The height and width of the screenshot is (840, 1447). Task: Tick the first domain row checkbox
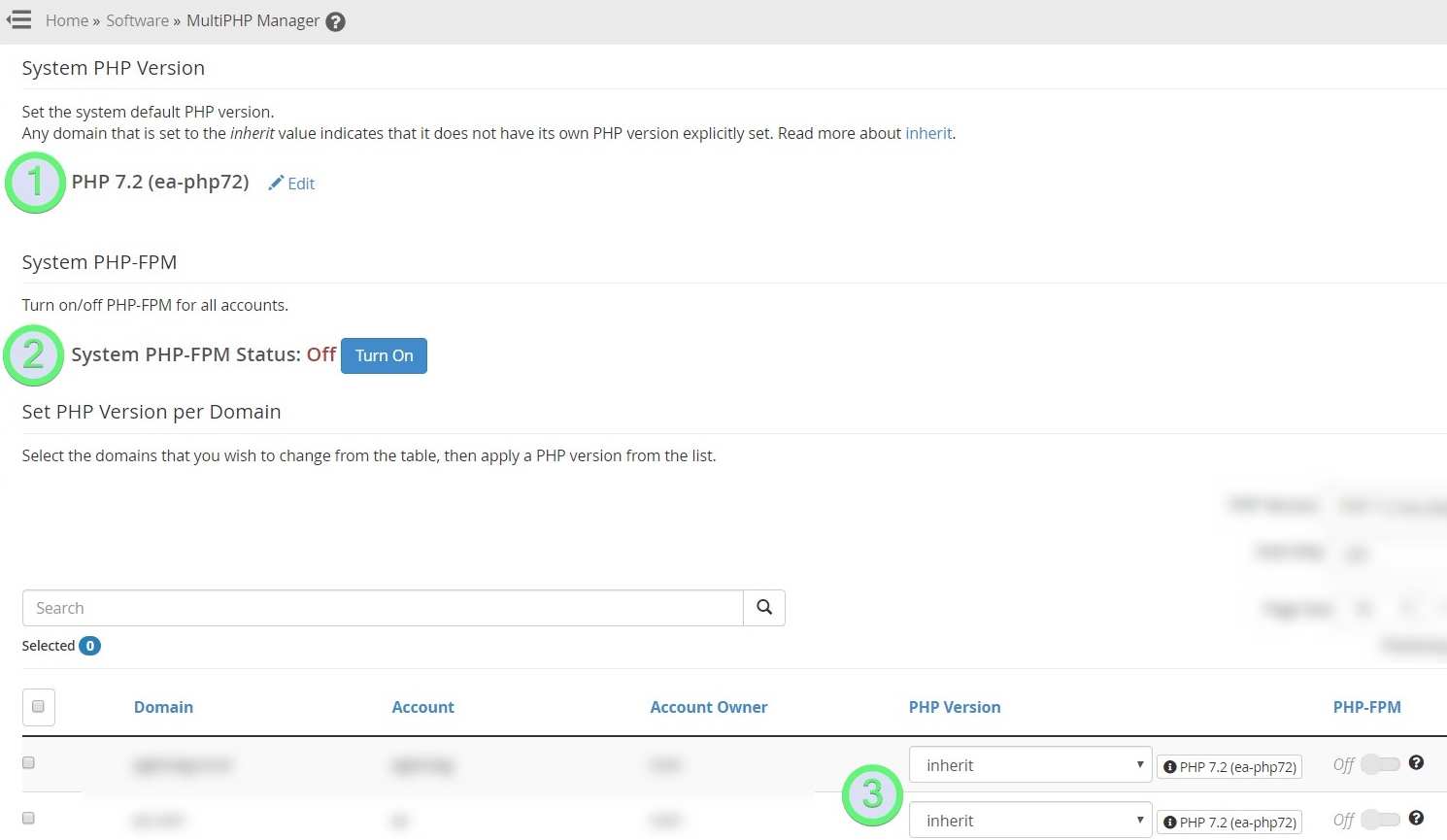coord(28,763)
